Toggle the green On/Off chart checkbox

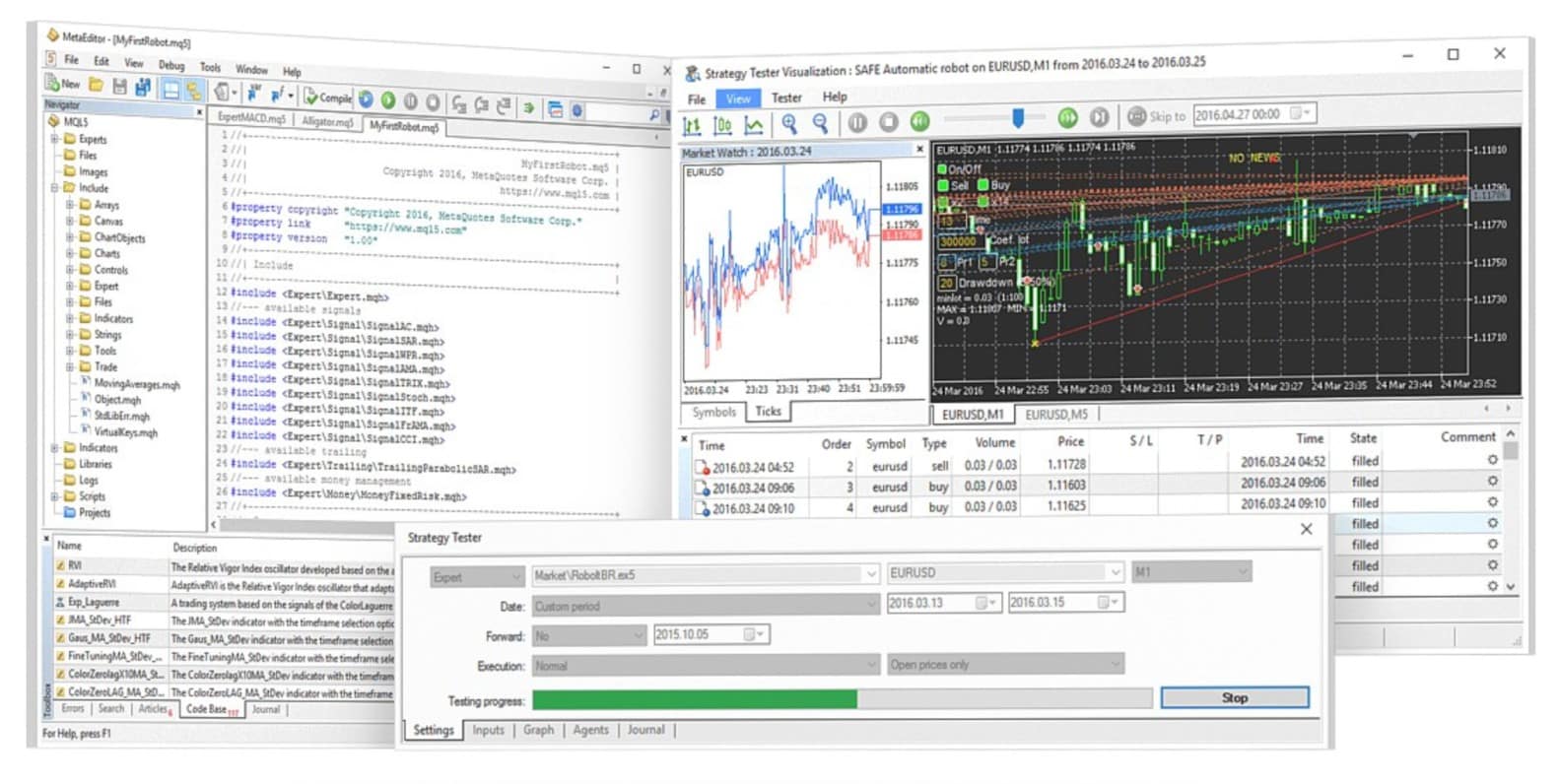[942, 169]
